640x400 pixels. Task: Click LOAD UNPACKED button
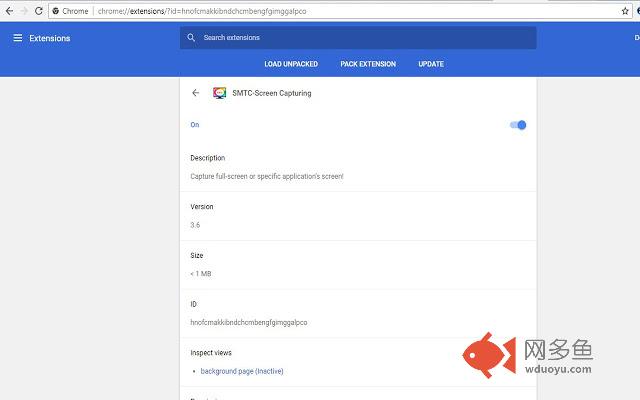pos(291,64)
